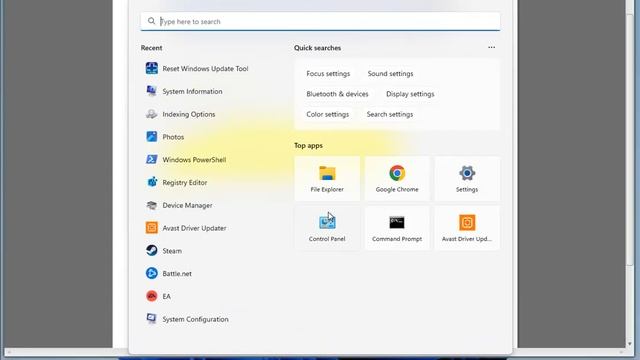Click the 'Windows PowerShell' label
Image resolution: width=640 pixels, height=360 pixels.
(194, 160)
